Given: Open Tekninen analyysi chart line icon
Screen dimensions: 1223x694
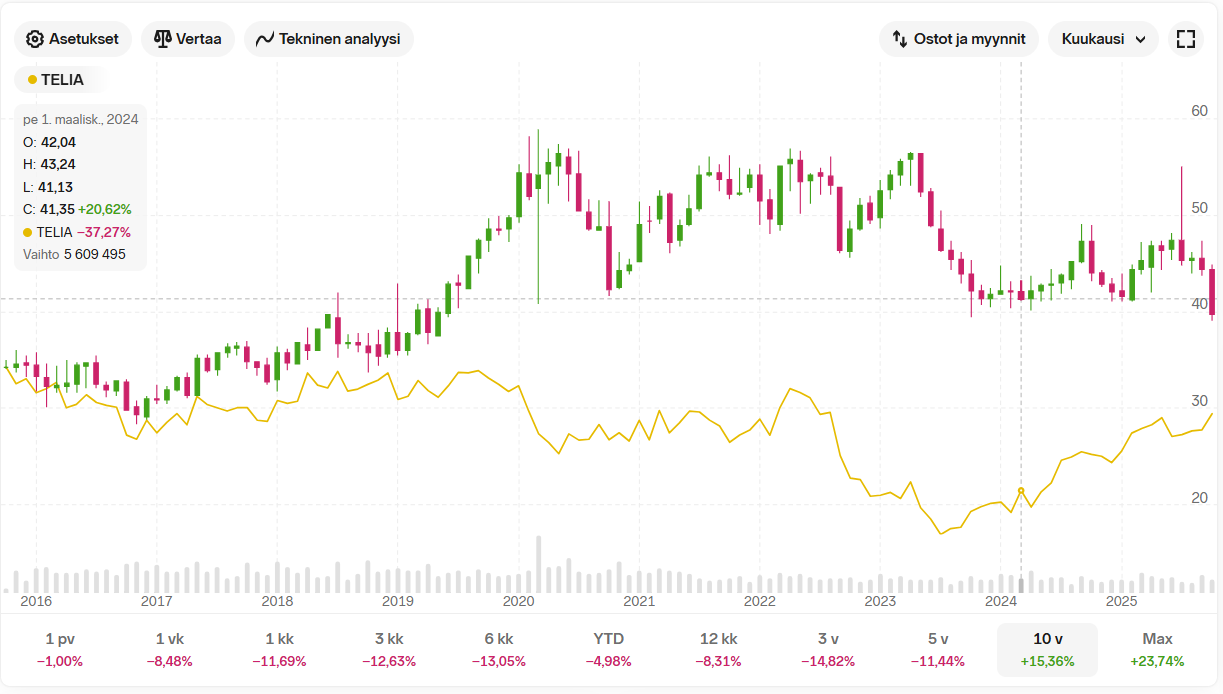Looking at the screenshot, I should [x=265, y=39].
